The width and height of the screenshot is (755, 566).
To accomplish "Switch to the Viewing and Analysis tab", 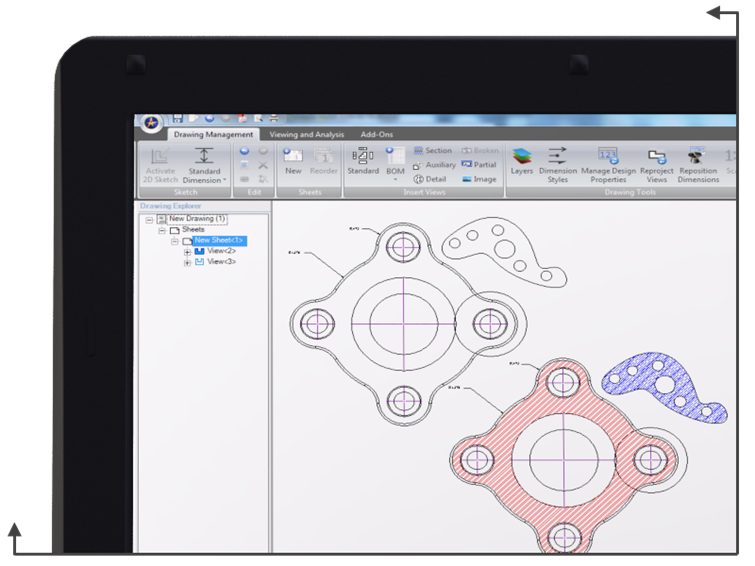I will pos(307,134).
